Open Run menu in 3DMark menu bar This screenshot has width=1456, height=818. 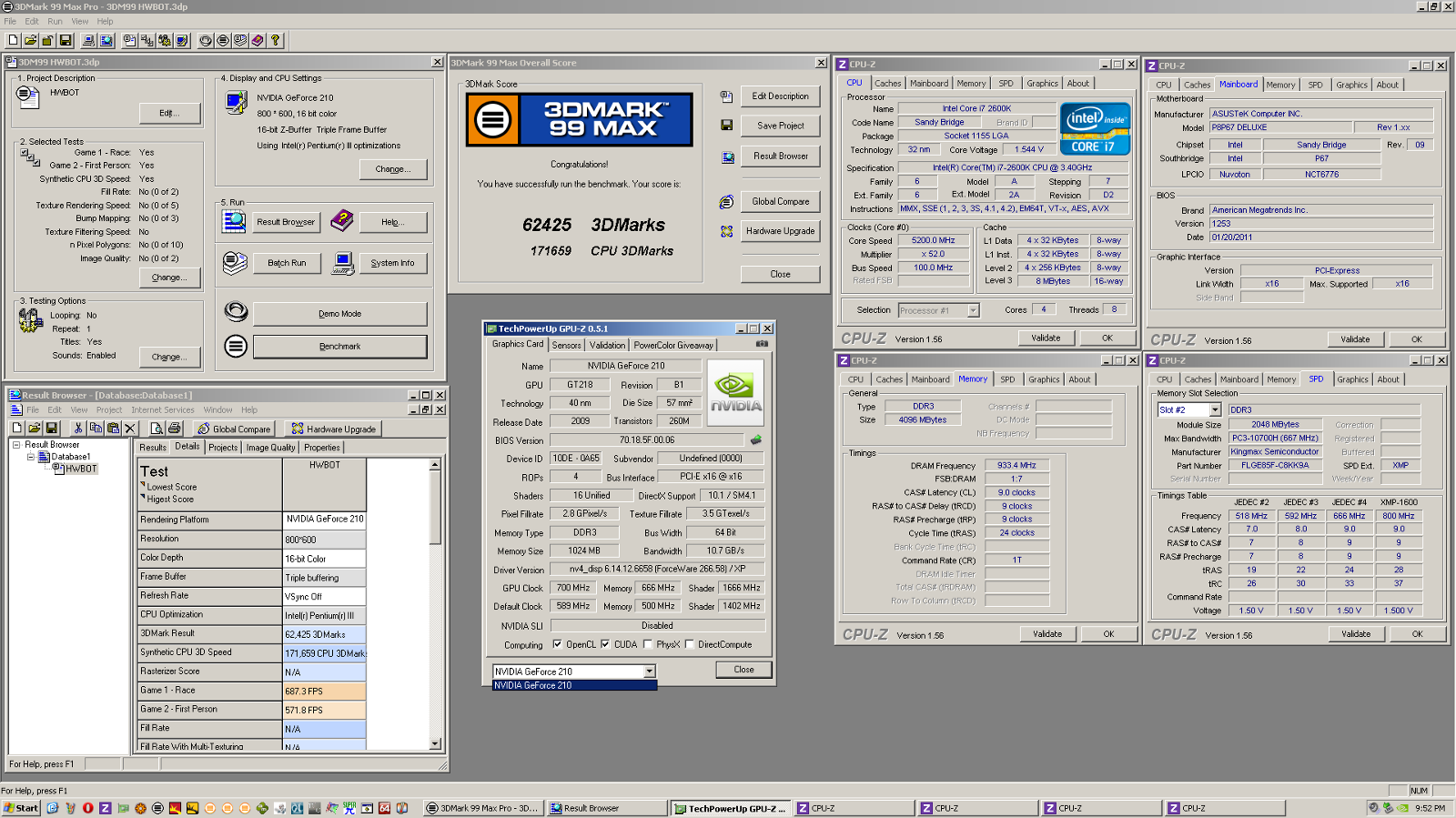pyautogui.click(x=55, y=21)
